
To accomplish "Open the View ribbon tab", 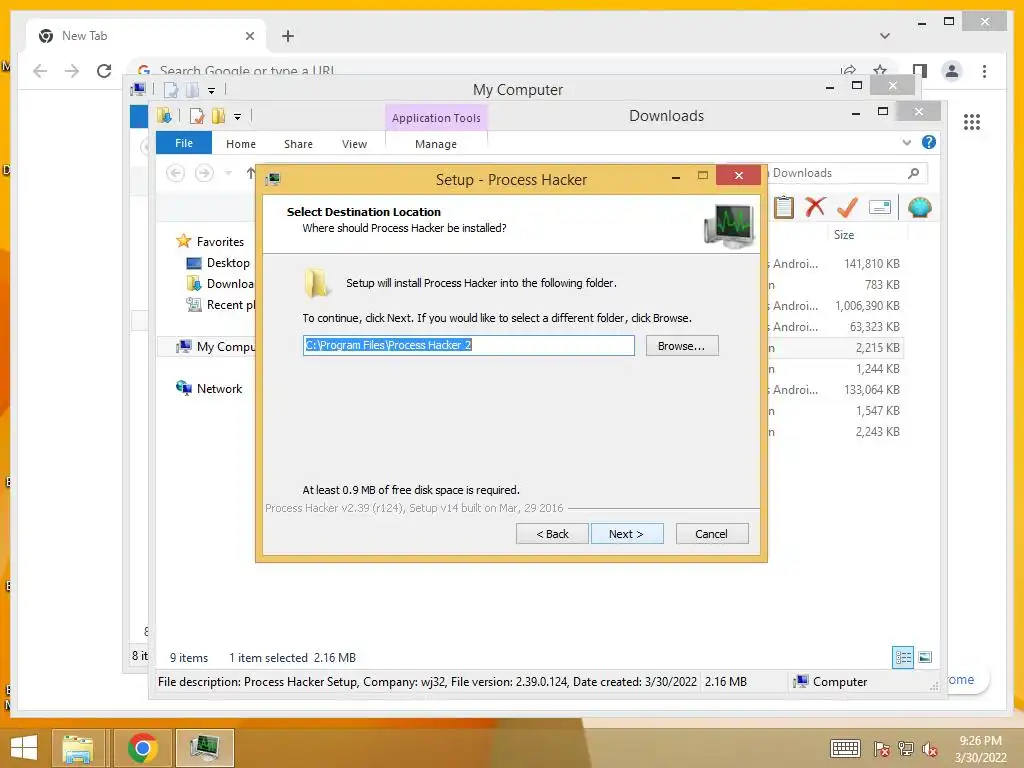I will pos(355,144).
